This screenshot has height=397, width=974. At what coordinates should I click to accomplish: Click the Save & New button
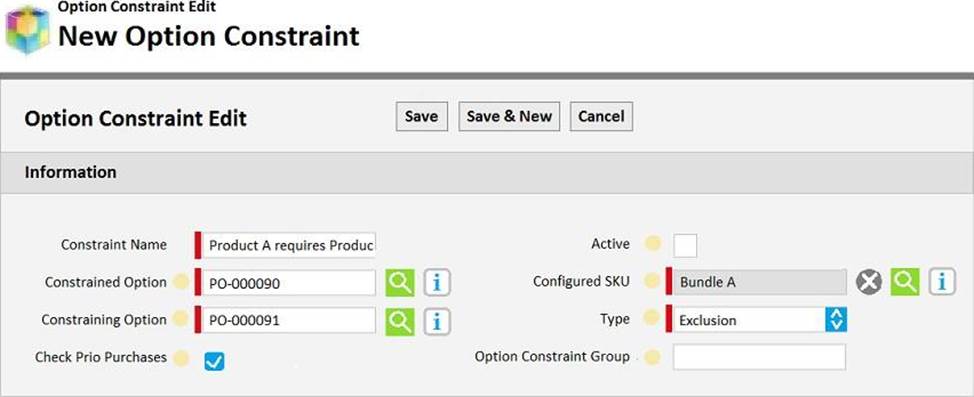509,116
